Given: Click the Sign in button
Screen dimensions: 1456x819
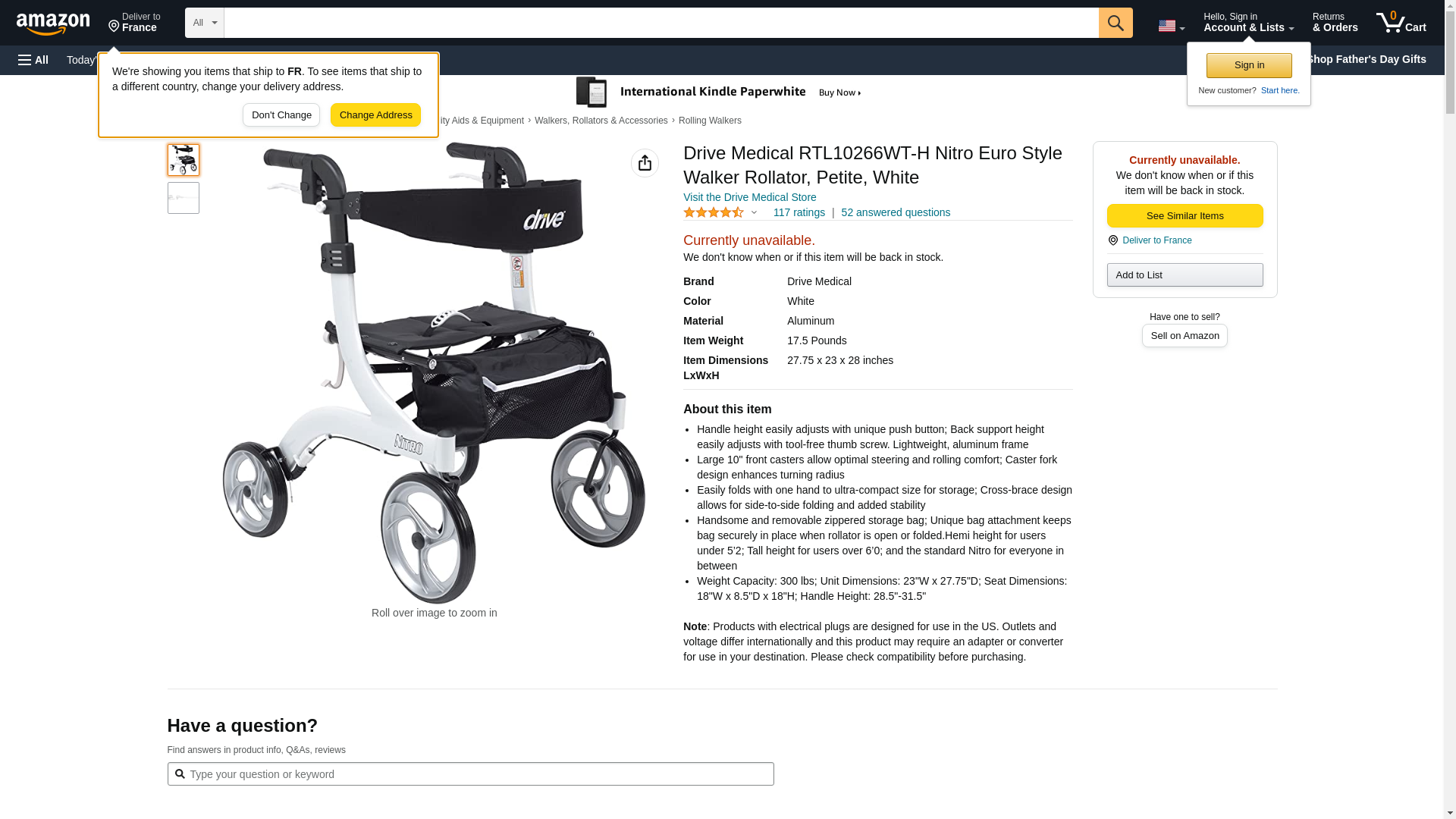Looking at the screenshot, I should point(1249,65).
